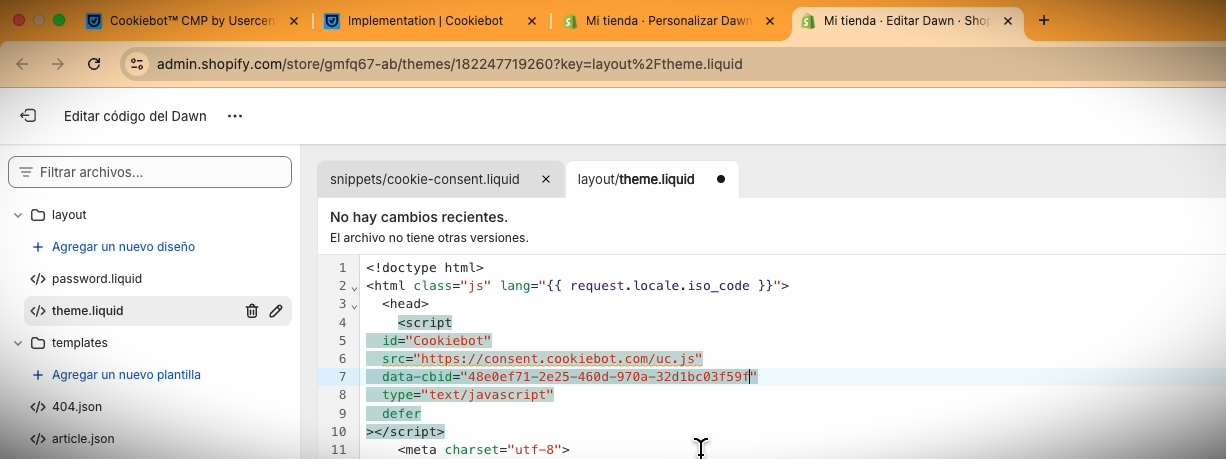The height and width of the screenshot is (459, 1226).
Task: Select theme.liquid in the file tree
Action: click(x=88, y=311)
